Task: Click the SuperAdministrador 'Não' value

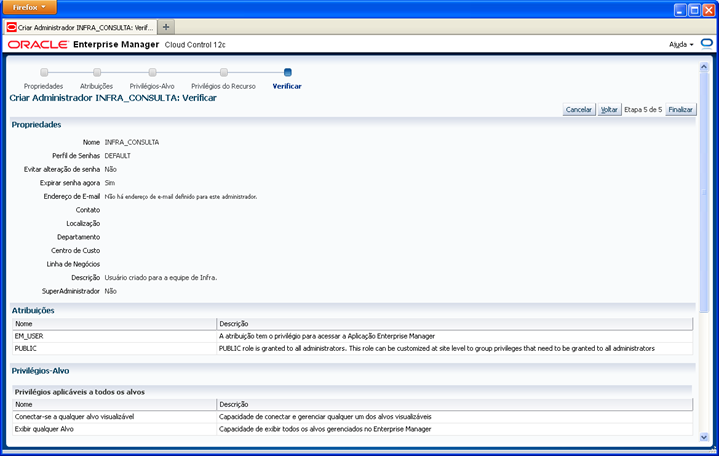Action: 111,291
